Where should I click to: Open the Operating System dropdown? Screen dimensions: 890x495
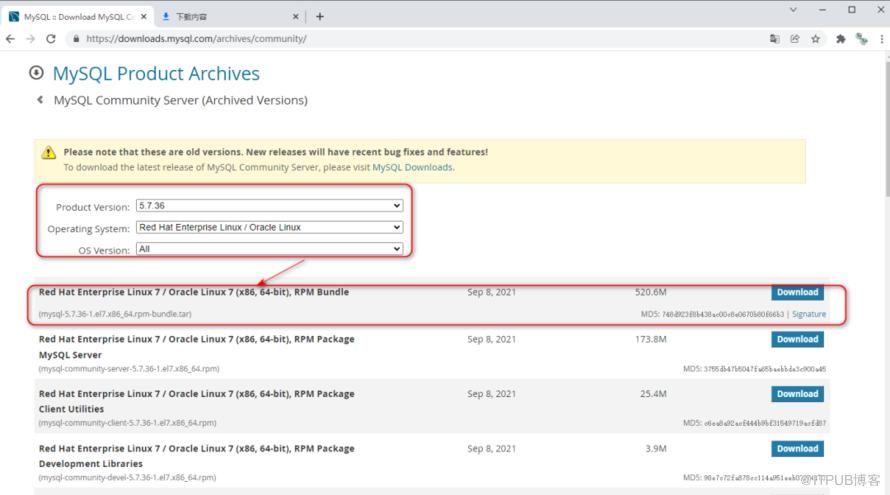[269, 227]
